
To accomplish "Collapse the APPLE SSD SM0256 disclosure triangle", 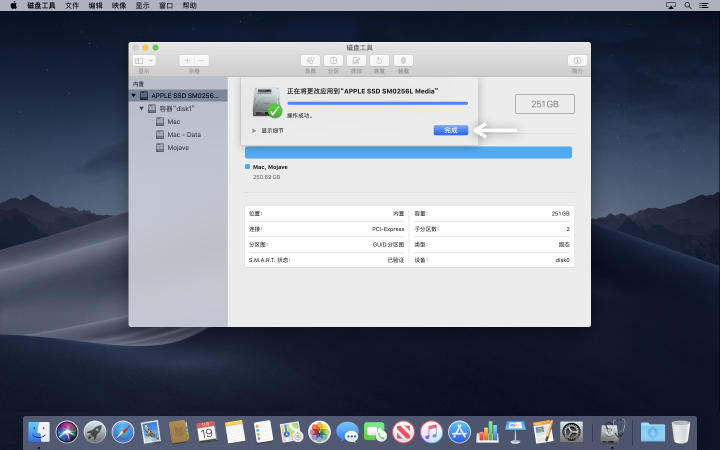I will click(134, 96).
